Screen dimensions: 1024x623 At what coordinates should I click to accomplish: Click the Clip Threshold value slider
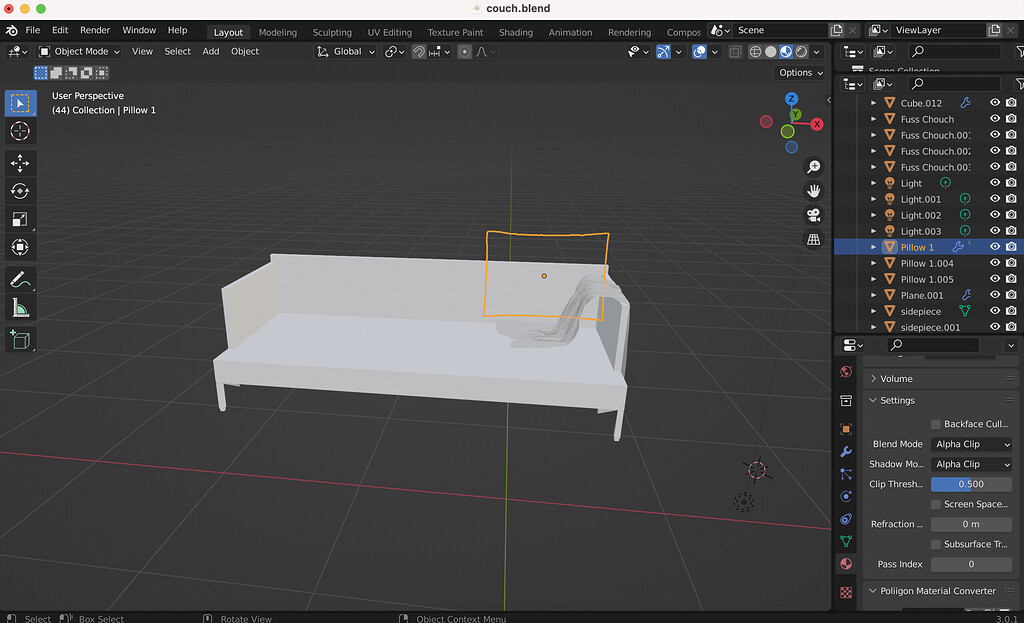971,483
